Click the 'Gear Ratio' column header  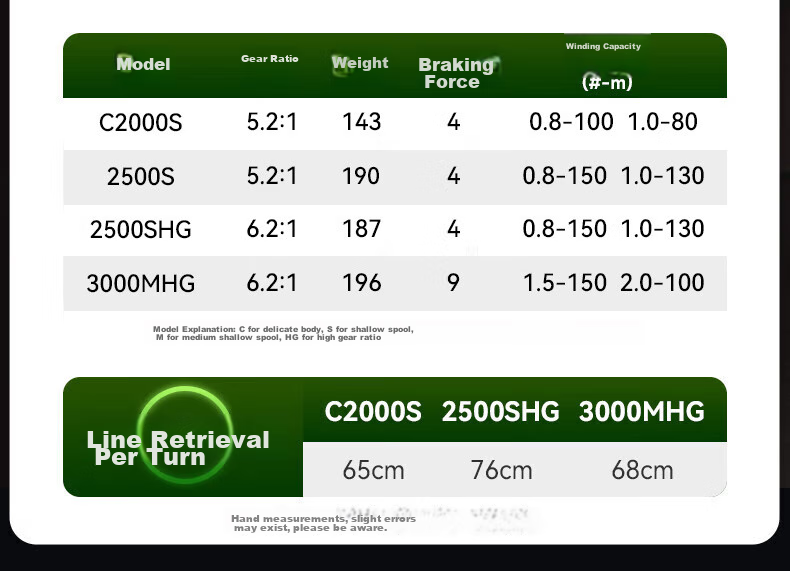tap(270, 58)
